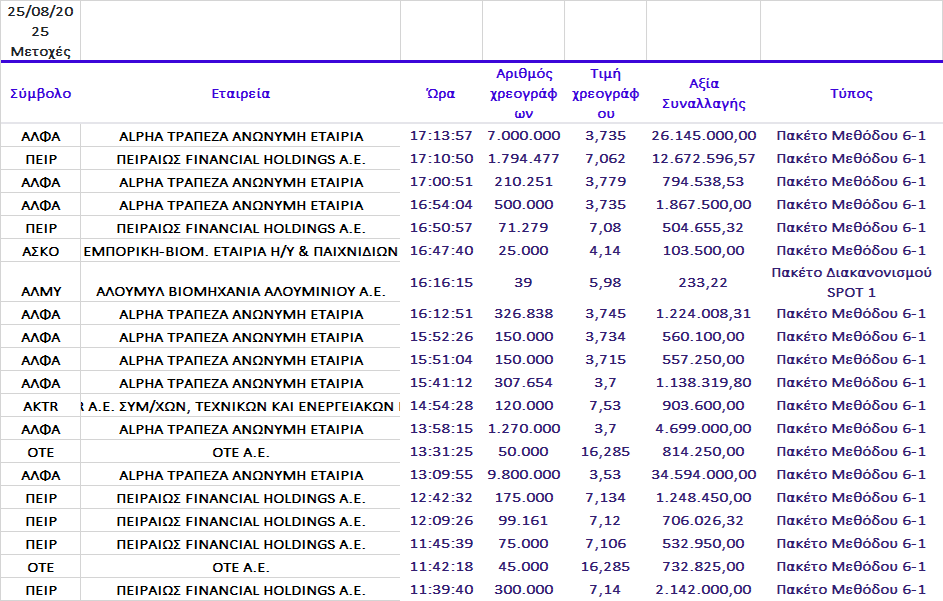Select value cell 903.600,00
The image size is (943, 601).
pos(703,406)
